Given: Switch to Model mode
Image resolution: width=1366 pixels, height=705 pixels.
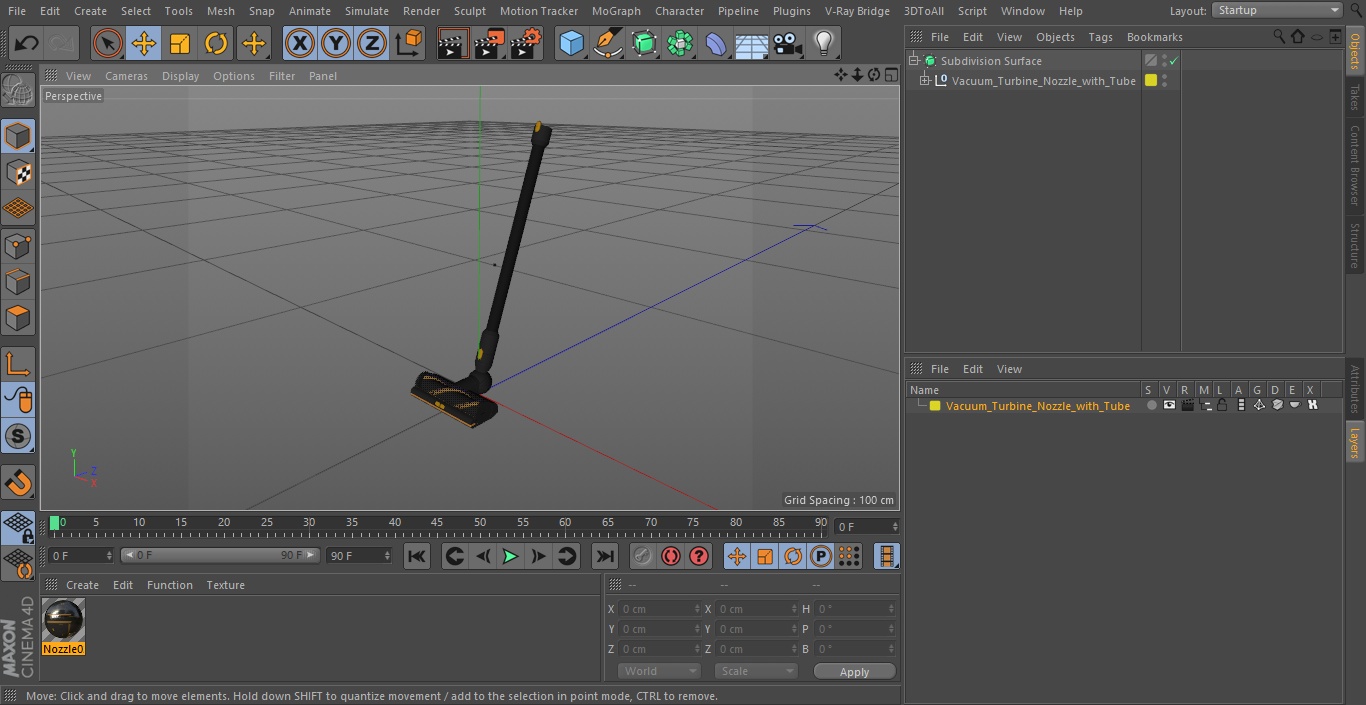Looking at the screenshot, I should 18,136.
